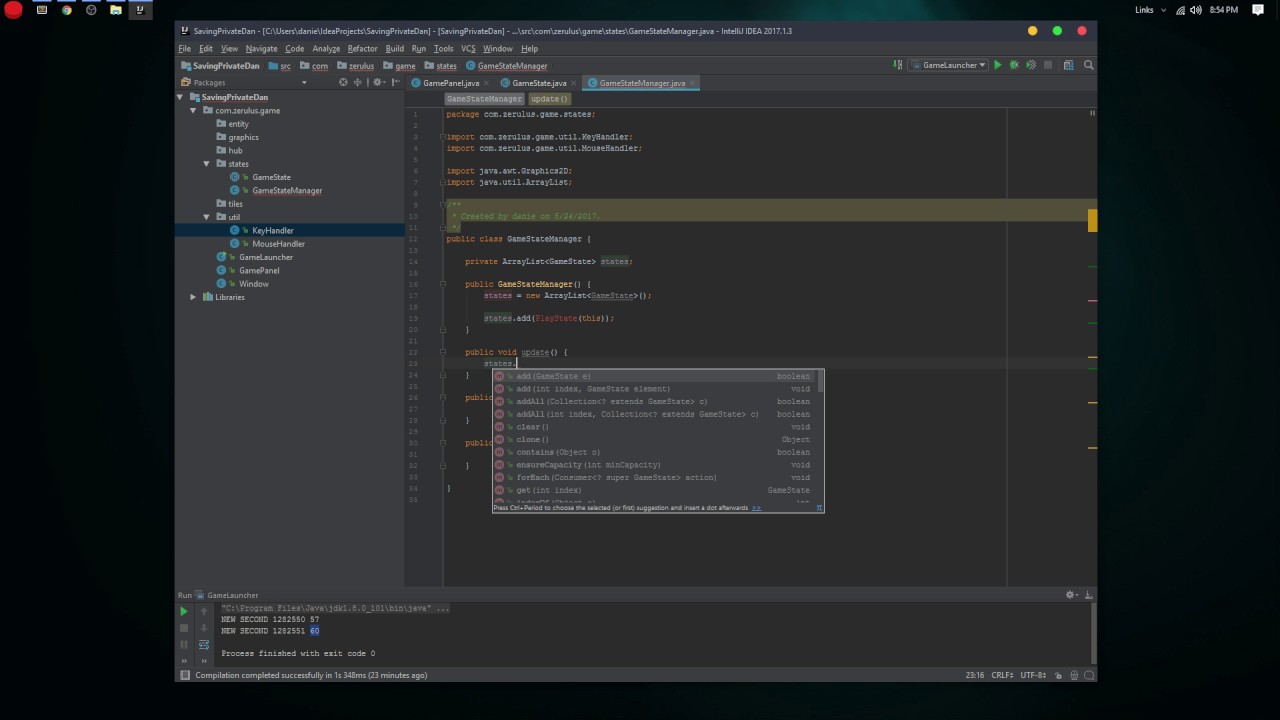Open the File menu
1280x720 pixels.
(185, 48)
